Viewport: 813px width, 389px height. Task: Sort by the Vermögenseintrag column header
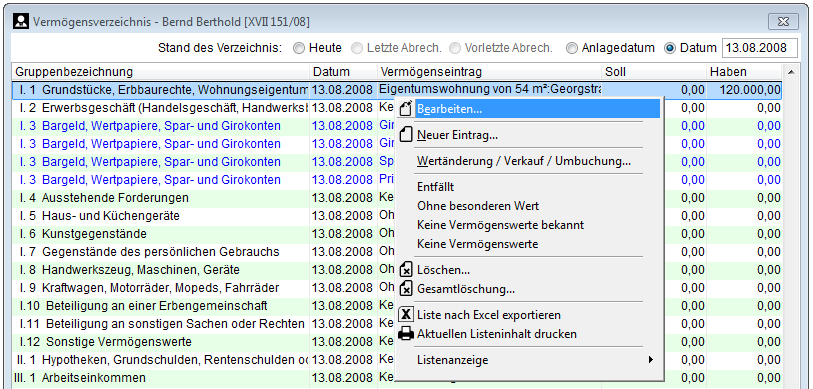[x=489, y=72]
